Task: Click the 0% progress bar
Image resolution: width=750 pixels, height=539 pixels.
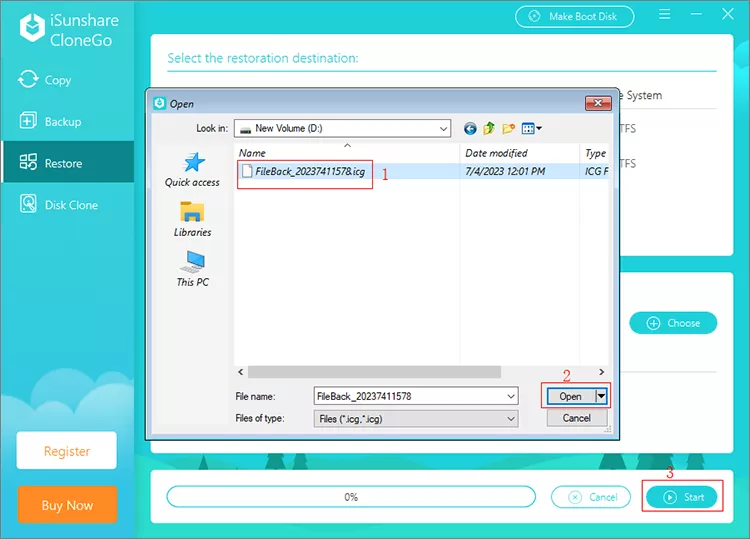Action: [351, 497]
